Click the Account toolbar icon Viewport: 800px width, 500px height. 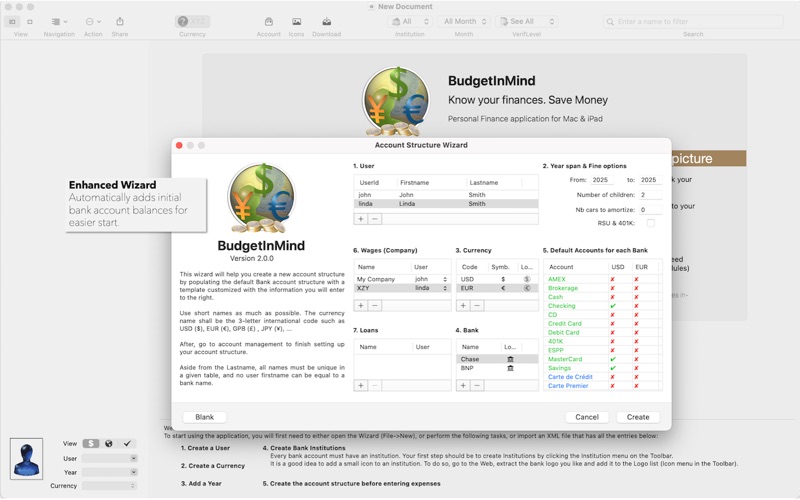tap(268, 21)
